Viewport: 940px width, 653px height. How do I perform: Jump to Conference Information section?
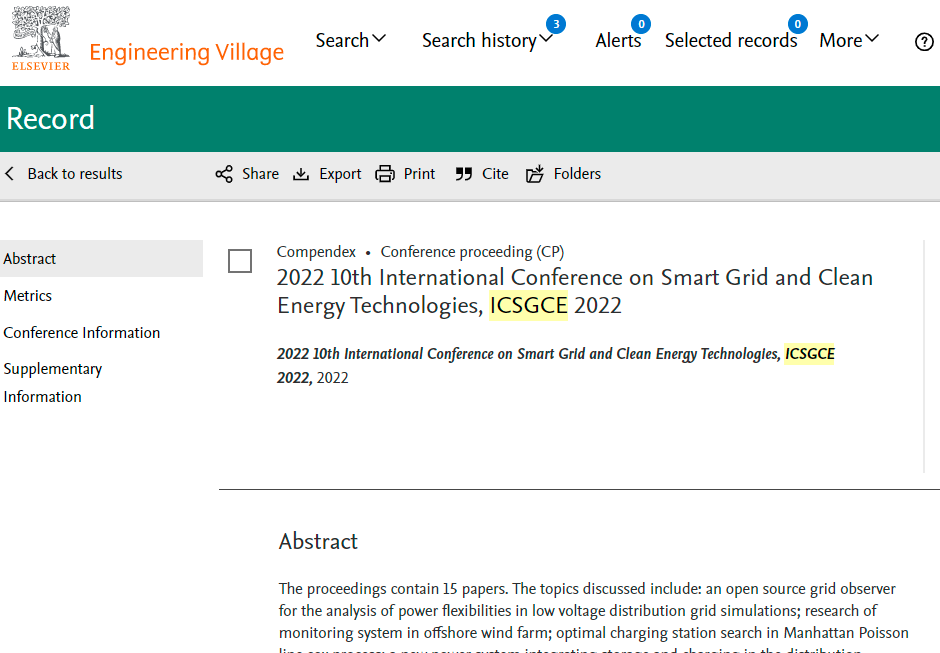point(82,333)
